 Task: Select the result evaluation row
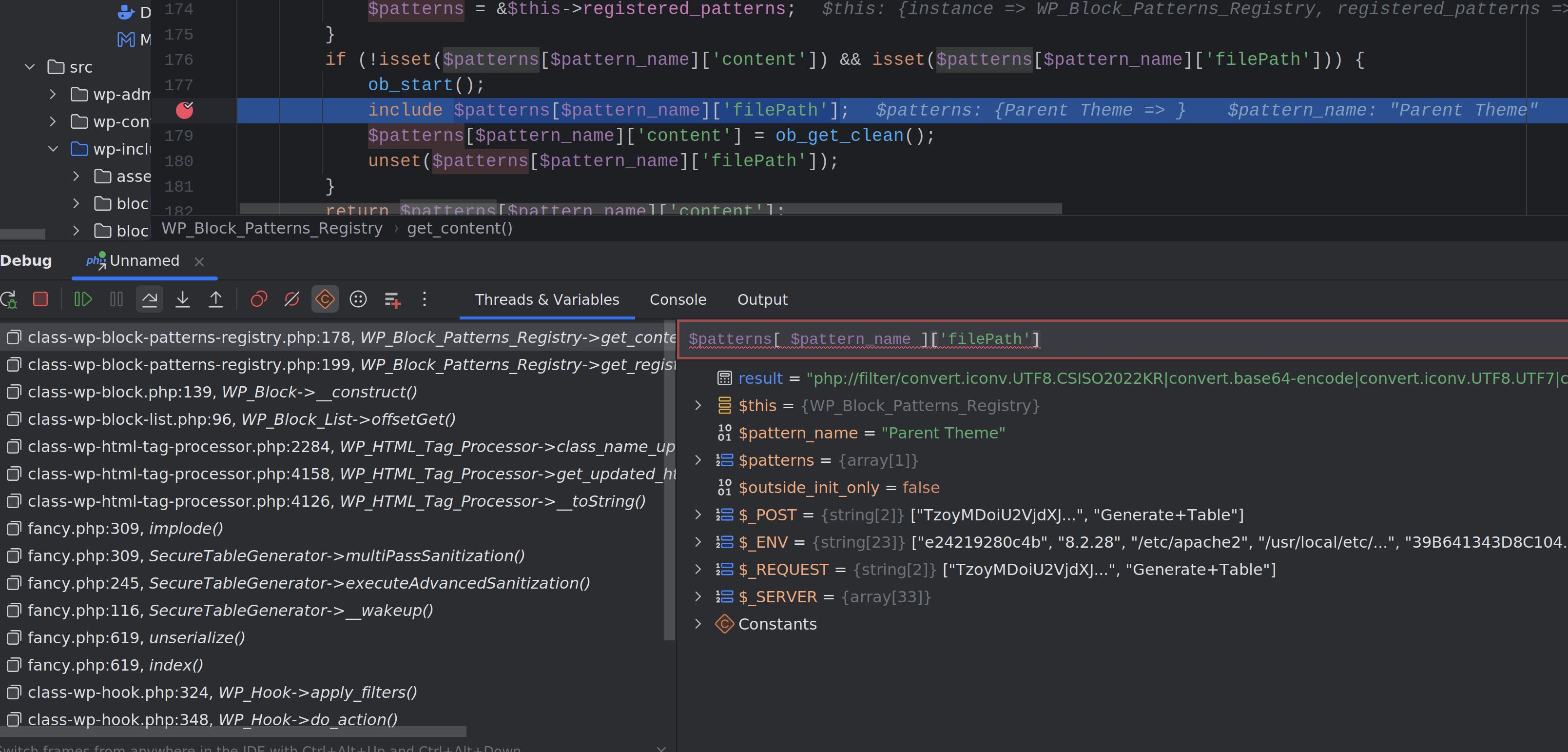point(1123,379)
